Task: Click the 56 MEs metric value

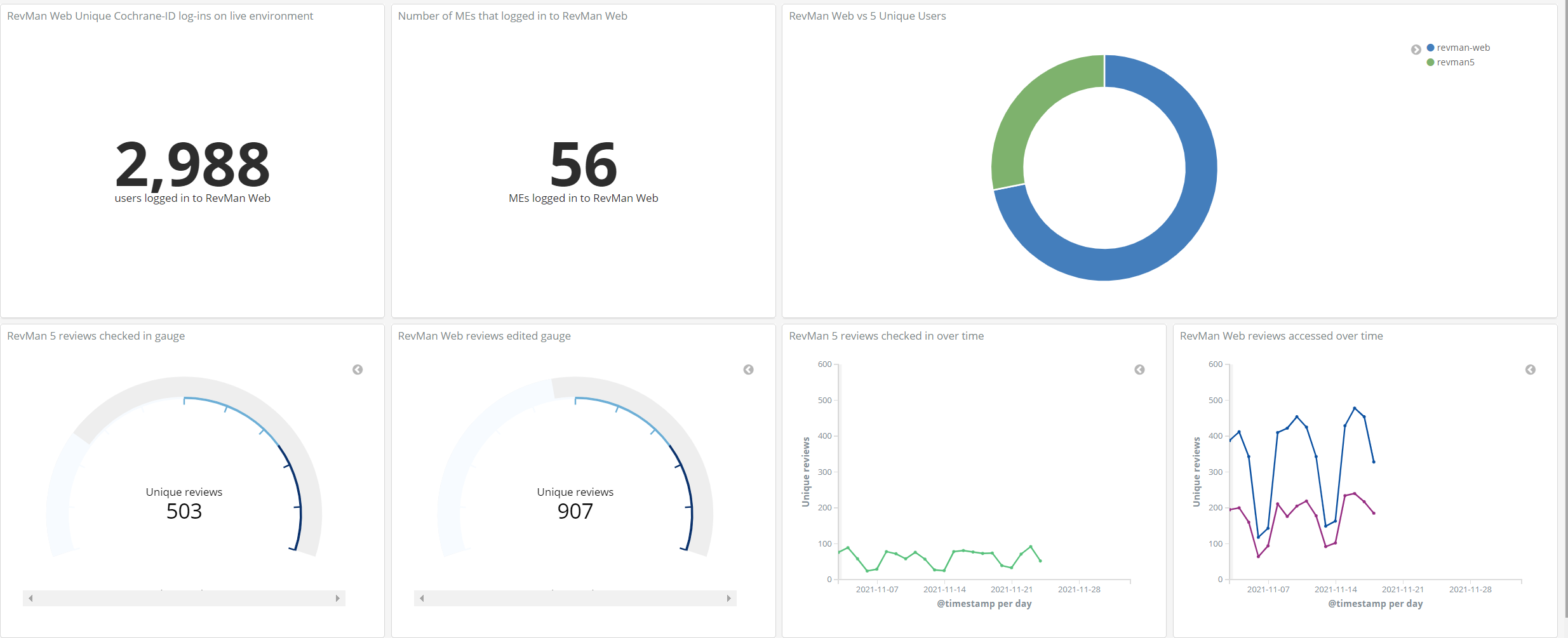Action: (583, 164)
